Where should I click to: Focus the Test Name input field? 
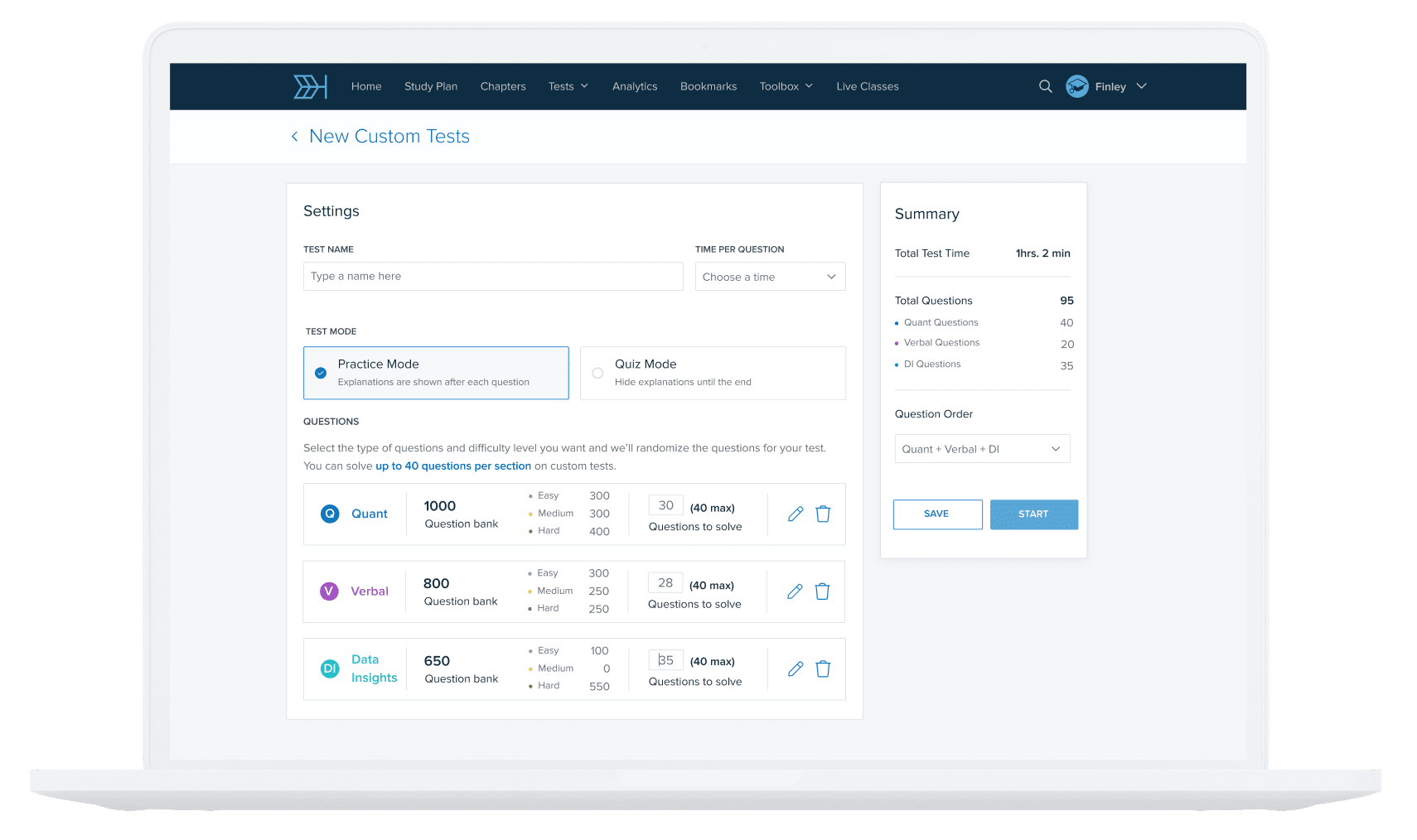493,277
